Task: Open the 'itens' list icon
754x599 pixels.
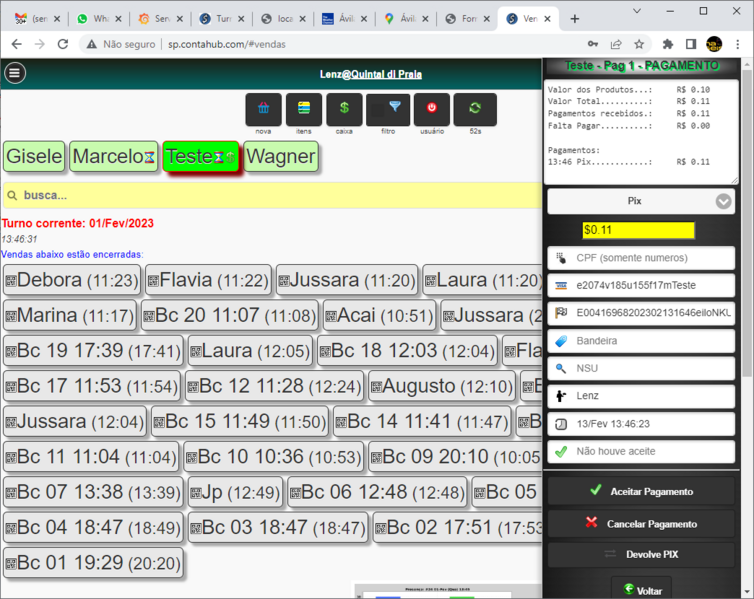Action: 303,109
